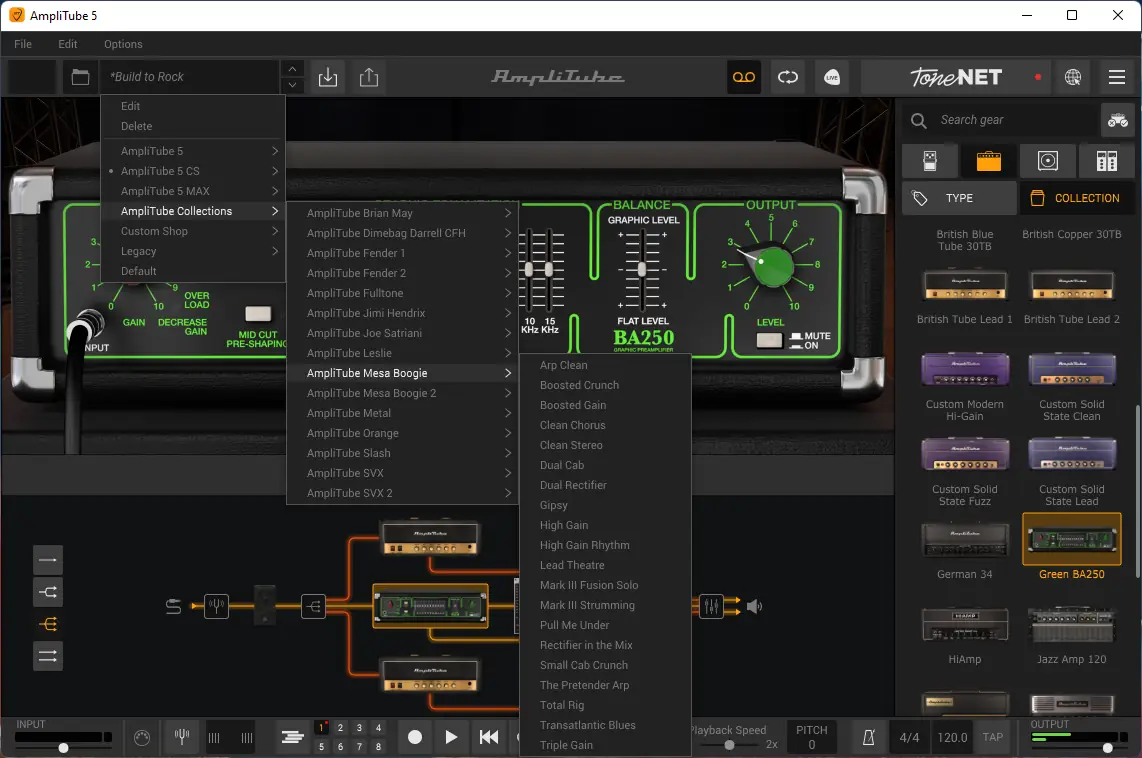Open the Options menu
The width and height of the screenshot is (1142, 758).
point(123,44)
